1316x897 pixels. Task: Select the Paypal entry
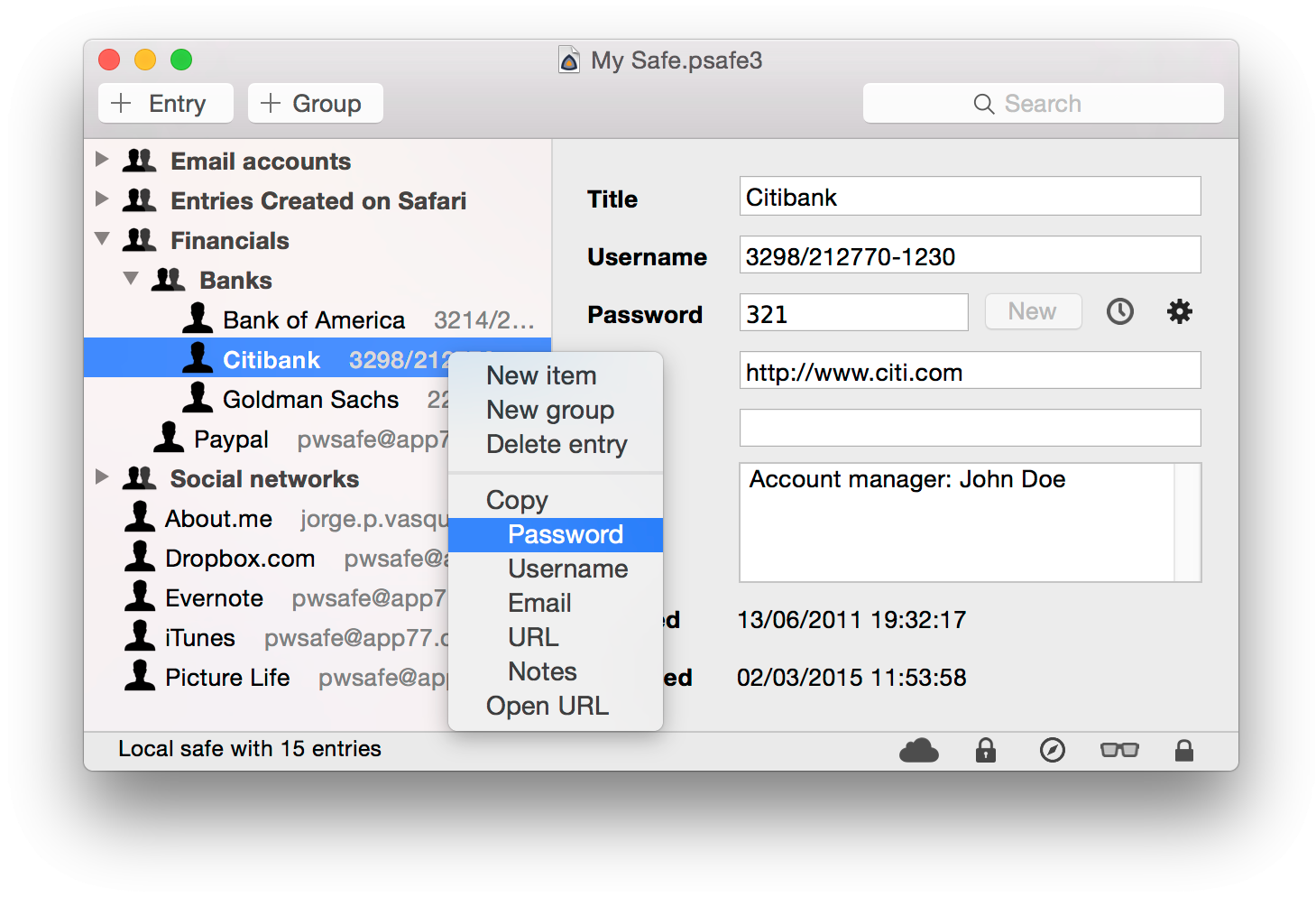266,439
